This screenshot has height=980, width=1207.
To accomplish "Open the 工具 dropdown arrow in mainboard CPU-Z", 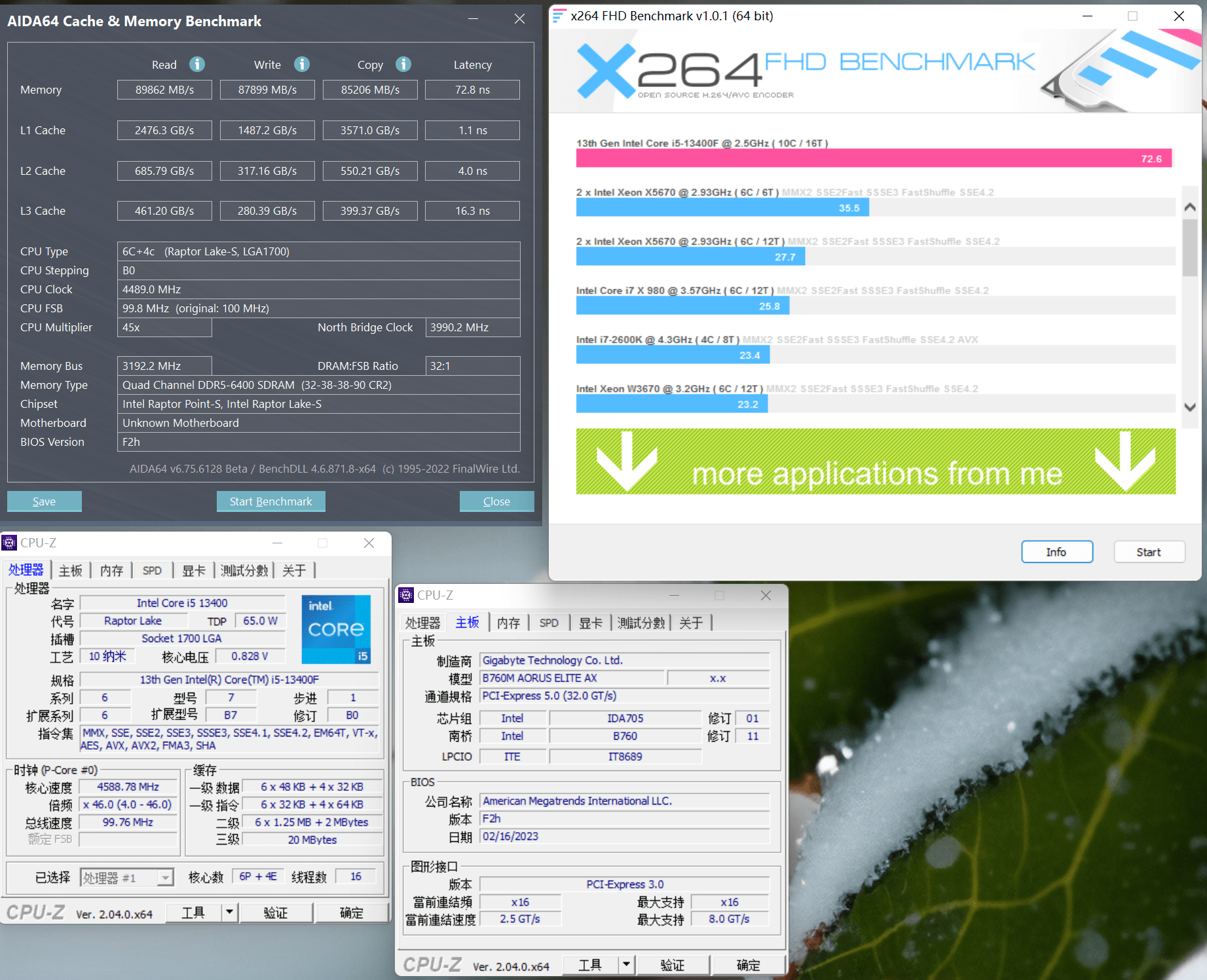I will 626,964.
